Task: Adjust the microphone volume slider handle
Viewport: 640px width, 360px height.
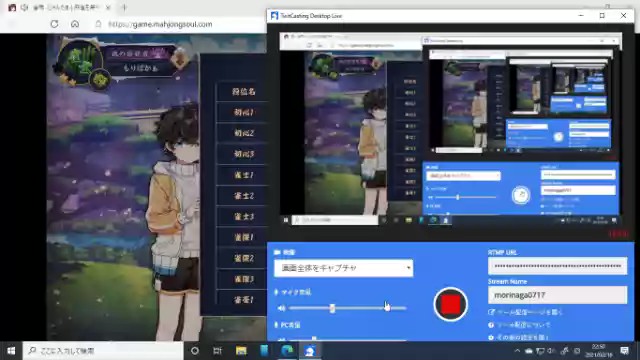Action: coord(332,308)
